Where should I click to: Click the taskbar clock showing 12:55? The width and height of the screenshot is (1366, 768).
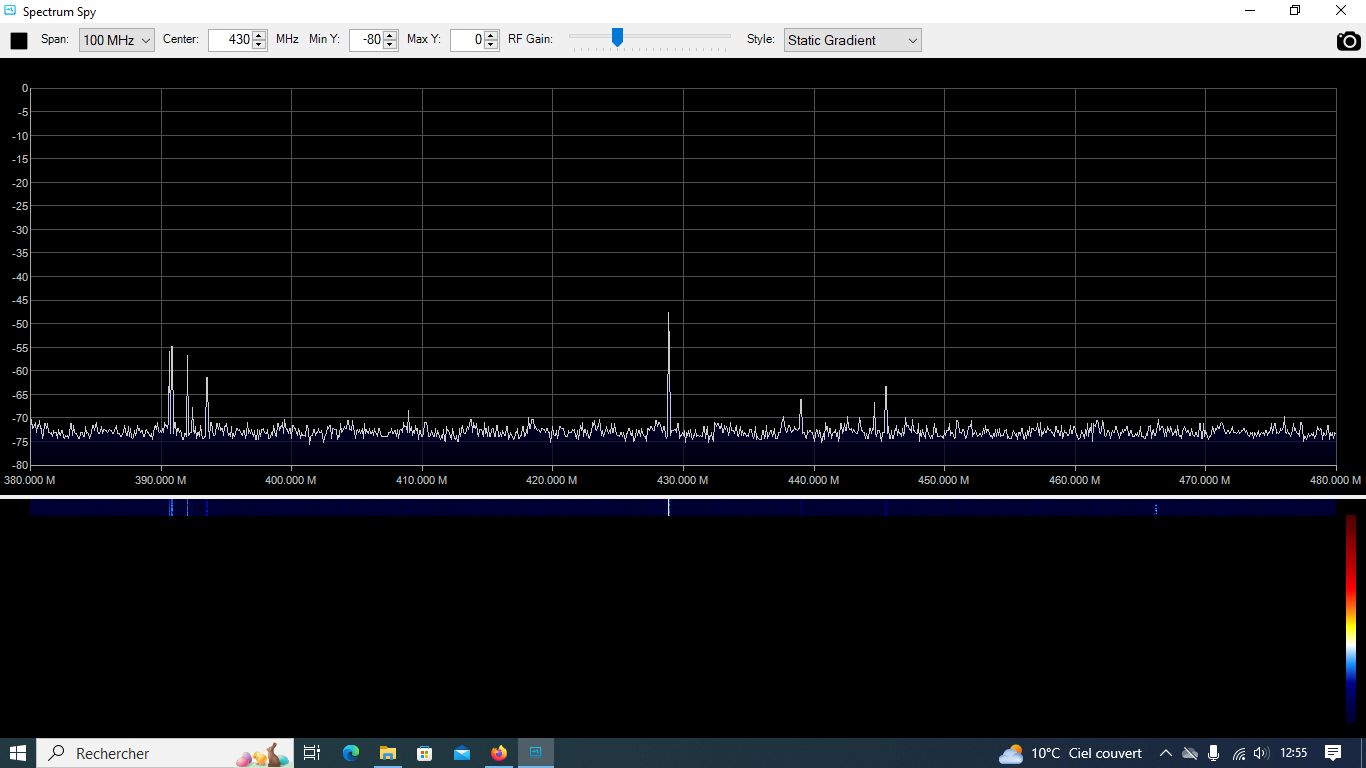[1293, 753]
